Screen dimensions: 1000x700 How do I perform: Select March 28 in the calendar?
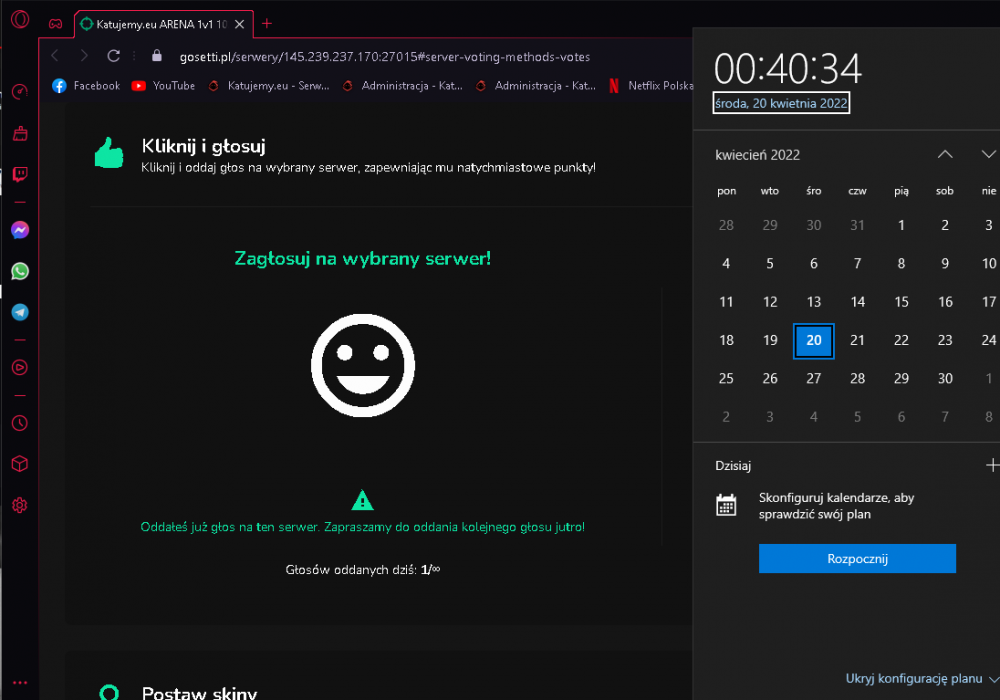pos(726,225)
